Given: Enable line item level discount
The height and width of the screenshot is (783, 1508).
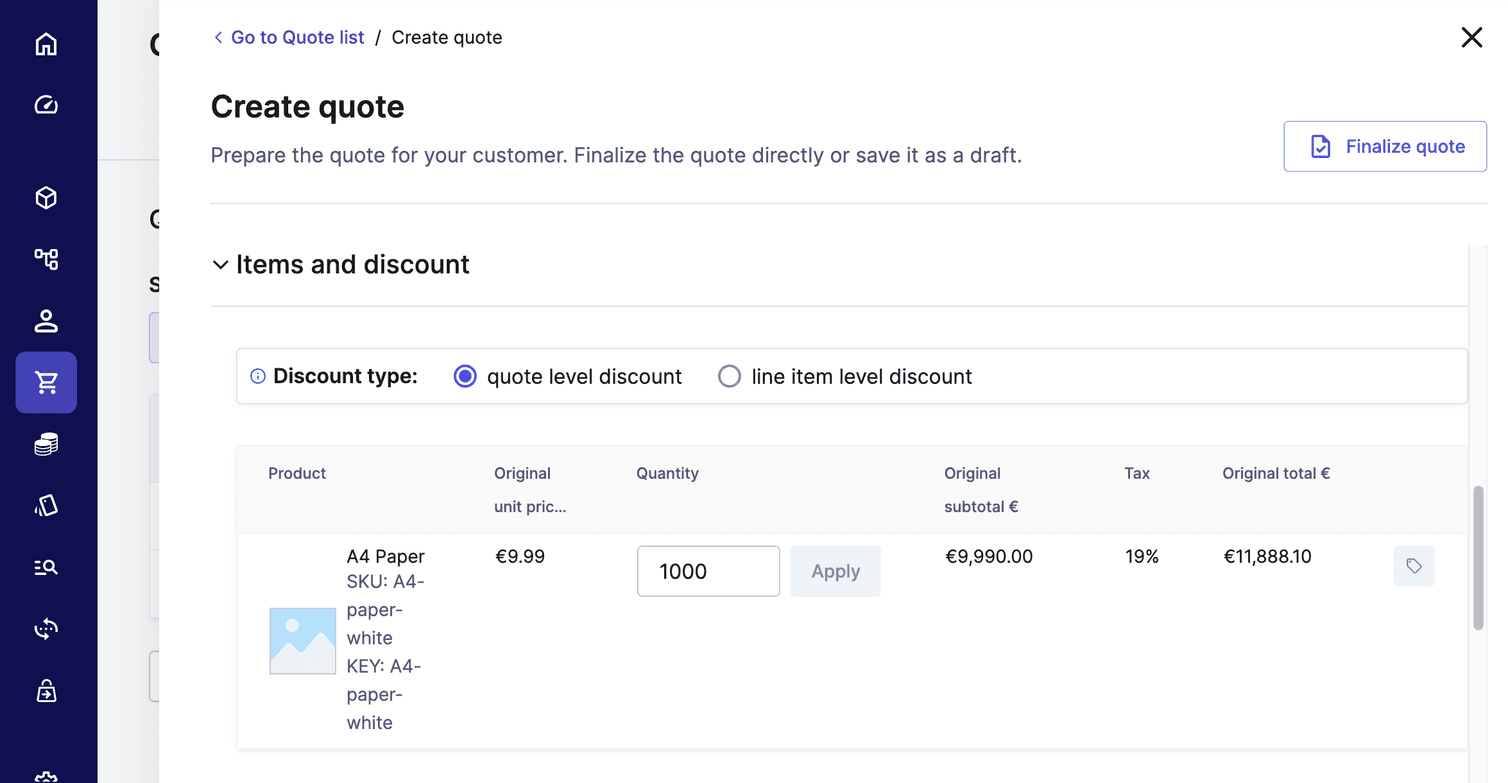Looking at the screenshot, I should pos(729,376).
